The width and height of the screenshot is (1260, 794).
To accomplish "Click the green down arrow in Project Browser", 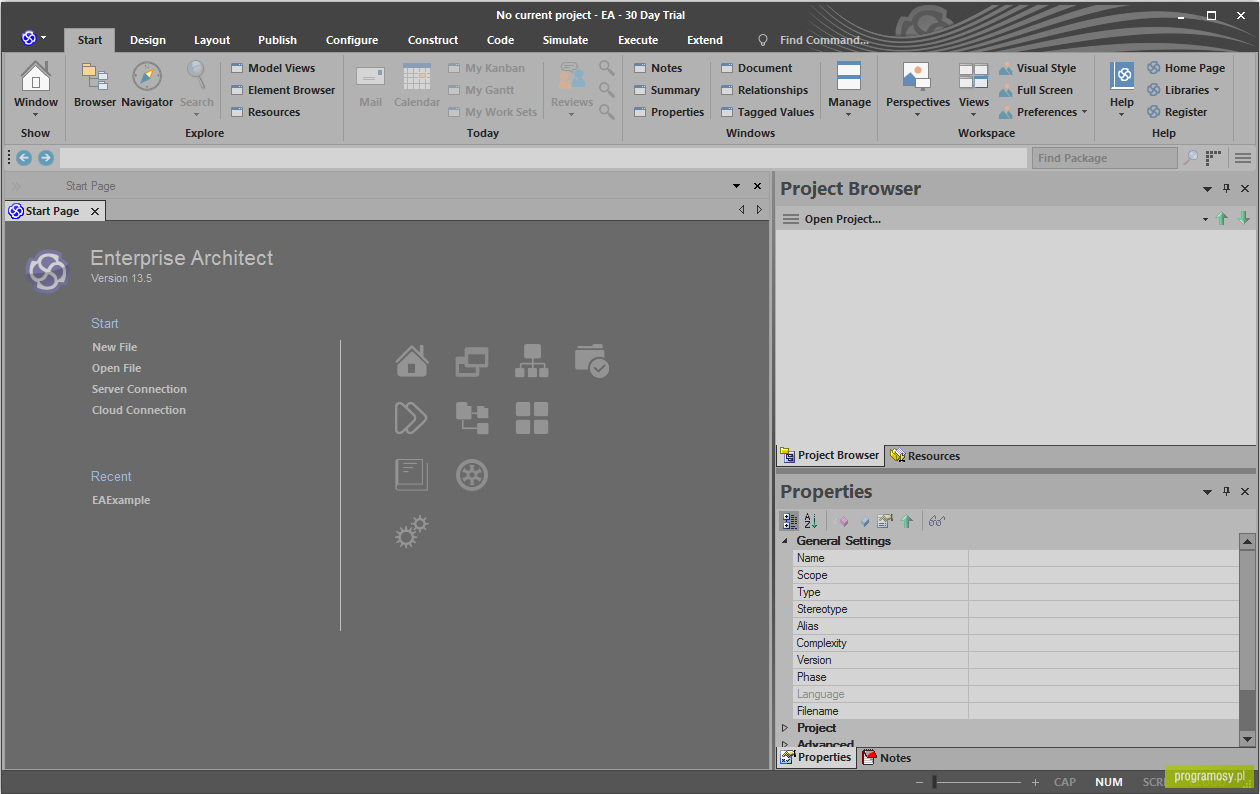I will coord(1244,218).
